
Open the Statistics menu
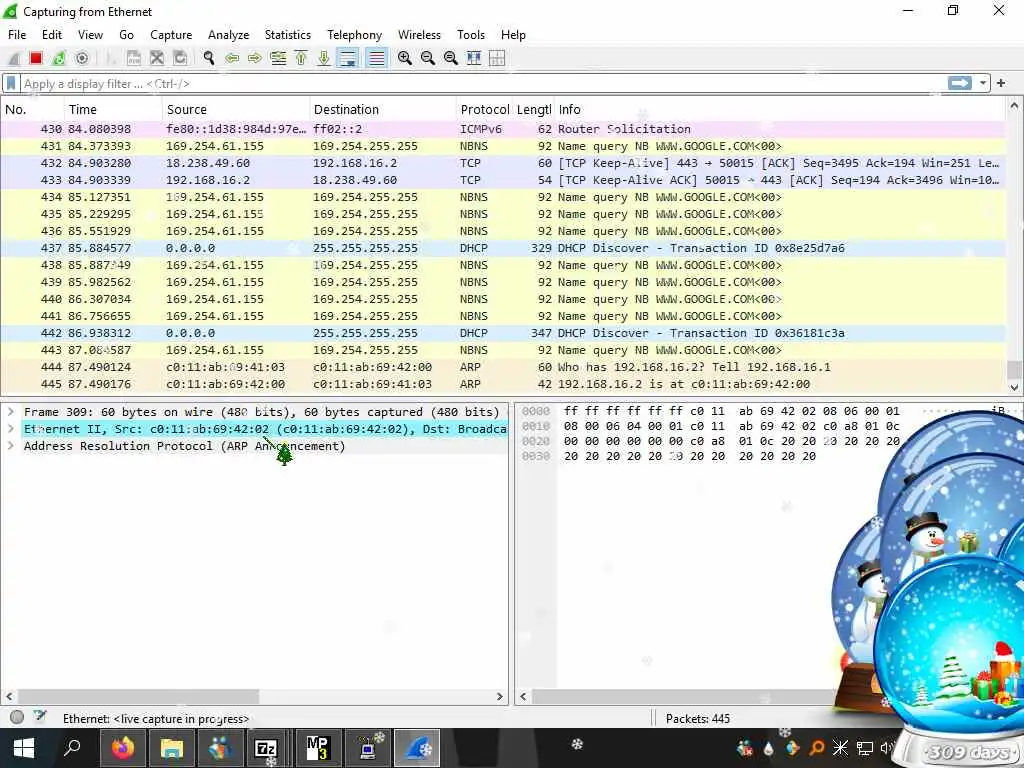point(287,35)
